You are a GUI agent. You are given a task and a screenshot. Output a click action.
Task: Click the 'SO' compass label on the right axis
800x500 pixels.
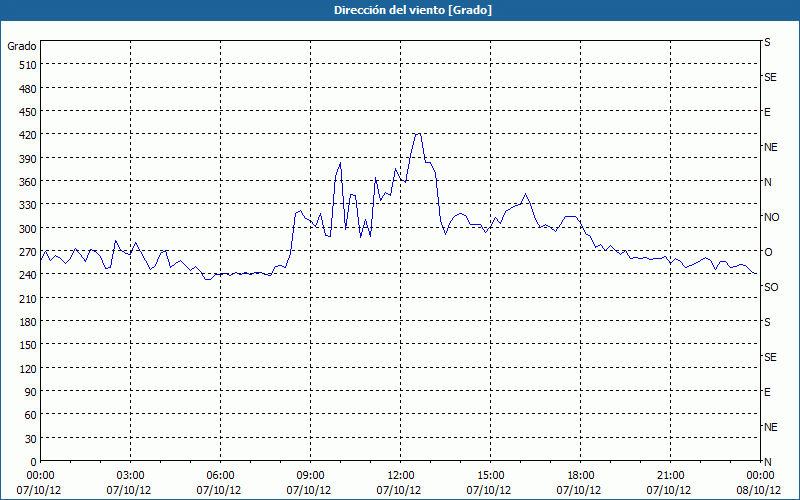pos(771,288)
